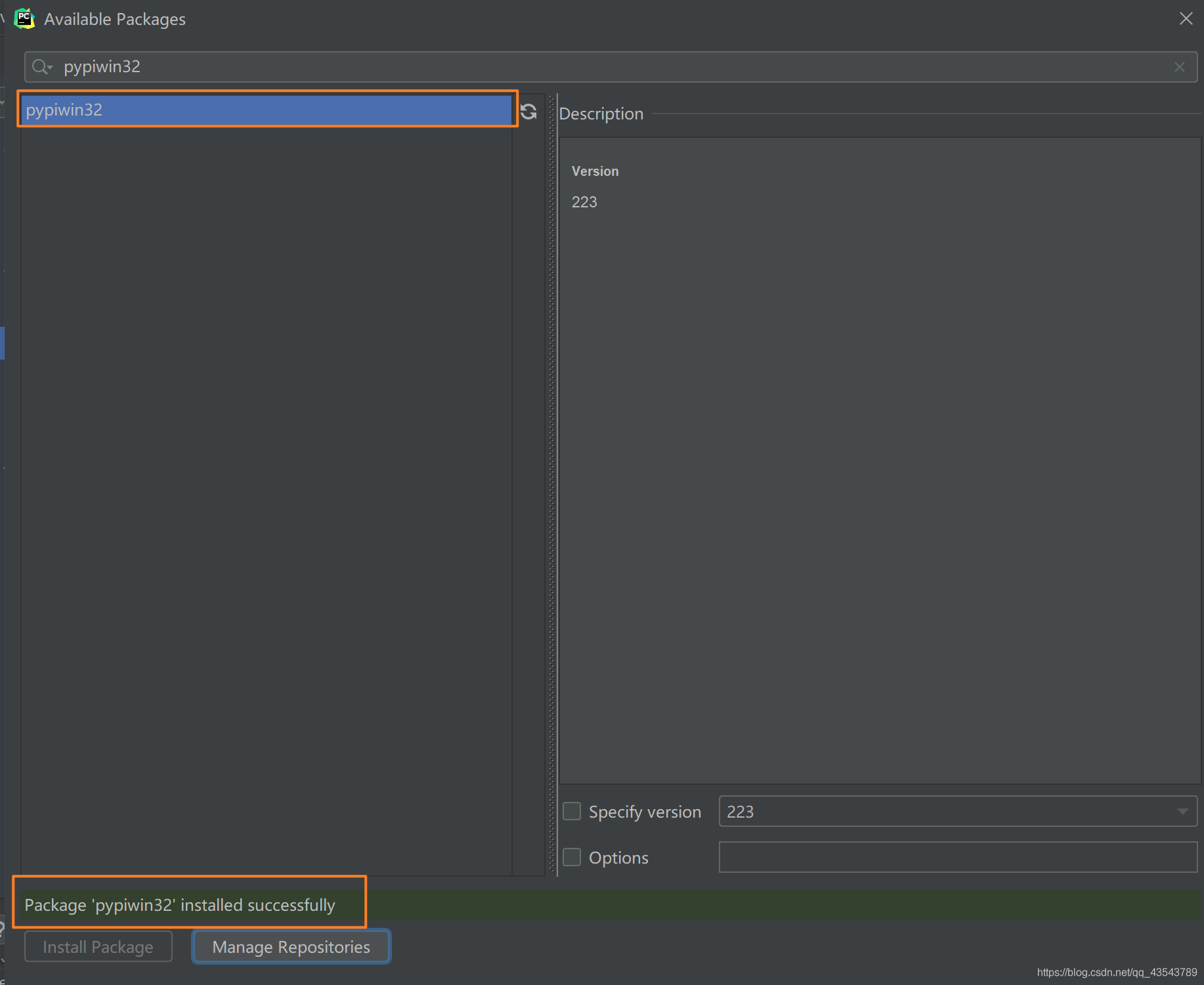
Task: Click the Version heading in the description
Action: coord(595,171)
